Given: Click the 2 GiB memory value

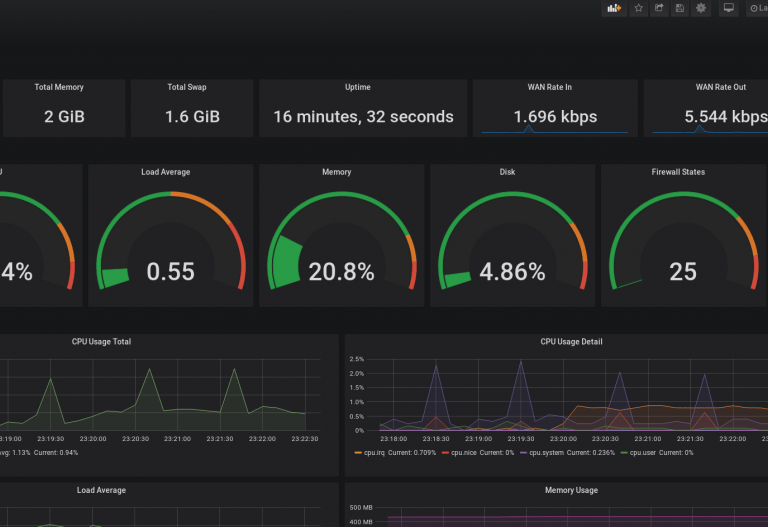Looking at the screenshot, I should pyautogui.click(x=64, y=117).
